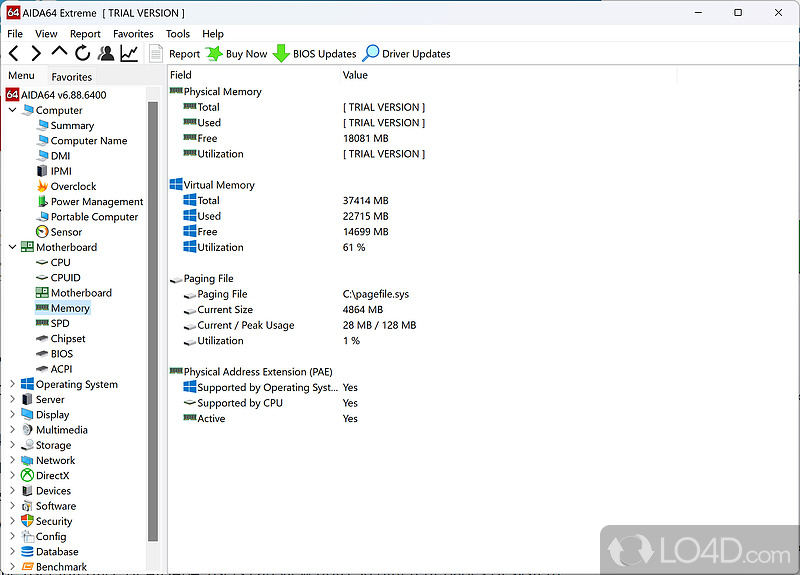The height and width of the screenshot is (575, 800).
Task: Click the Buy Now toolbar button
Action: coord(237,54)
